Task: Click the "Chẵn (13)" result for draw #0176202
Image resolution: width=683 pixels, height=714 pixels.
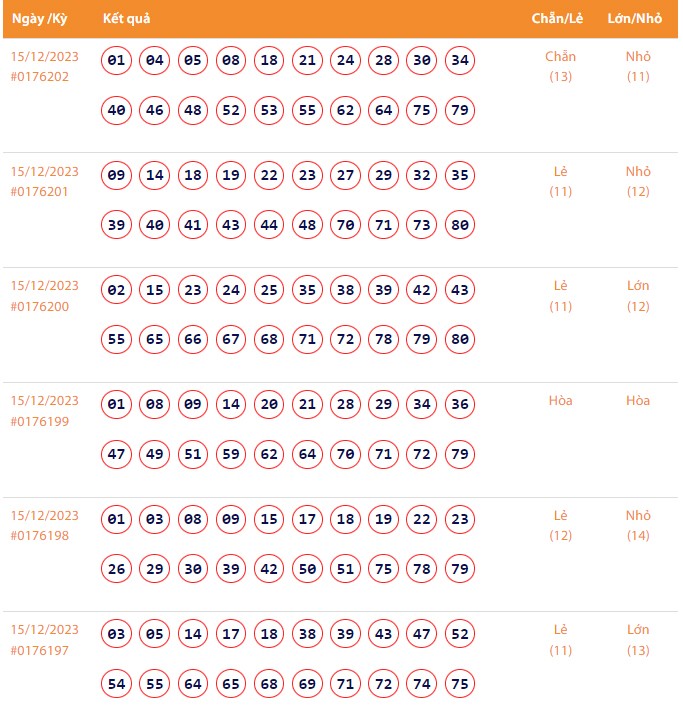Action: (560, 66)
